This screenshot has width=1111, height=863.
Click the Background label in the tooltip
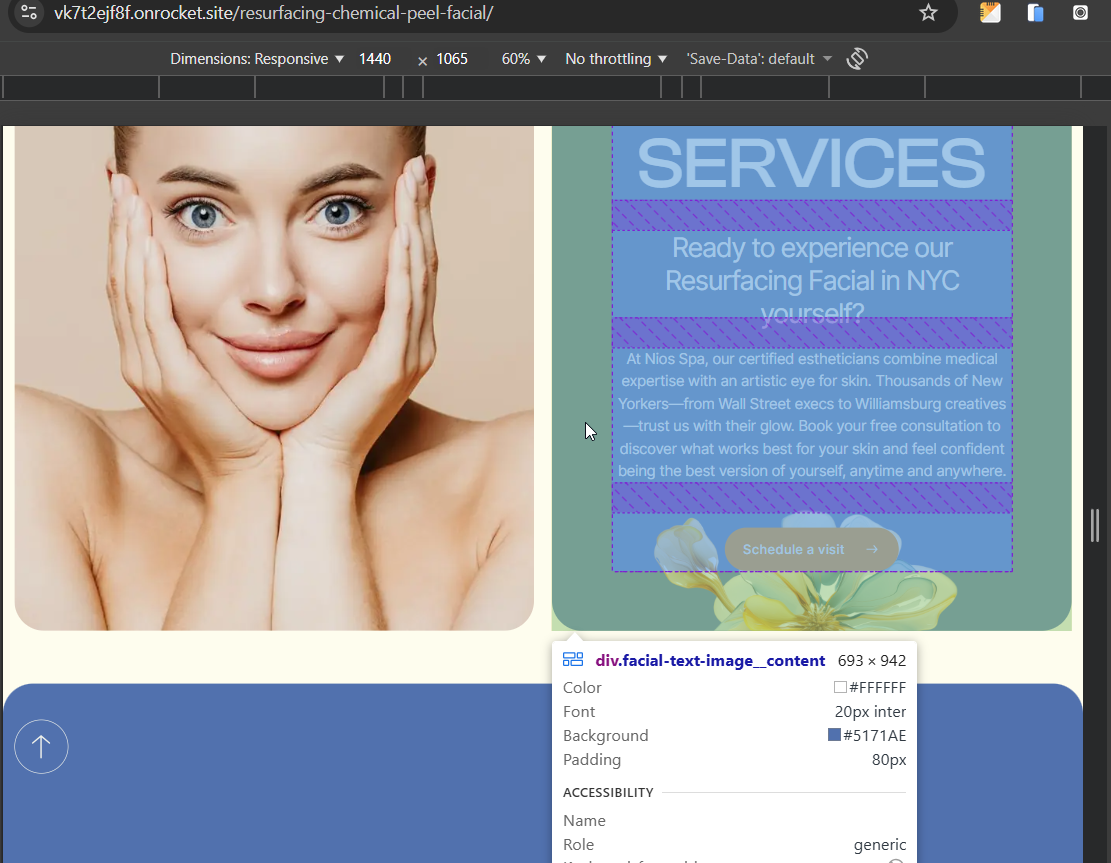tap(605, 735)
